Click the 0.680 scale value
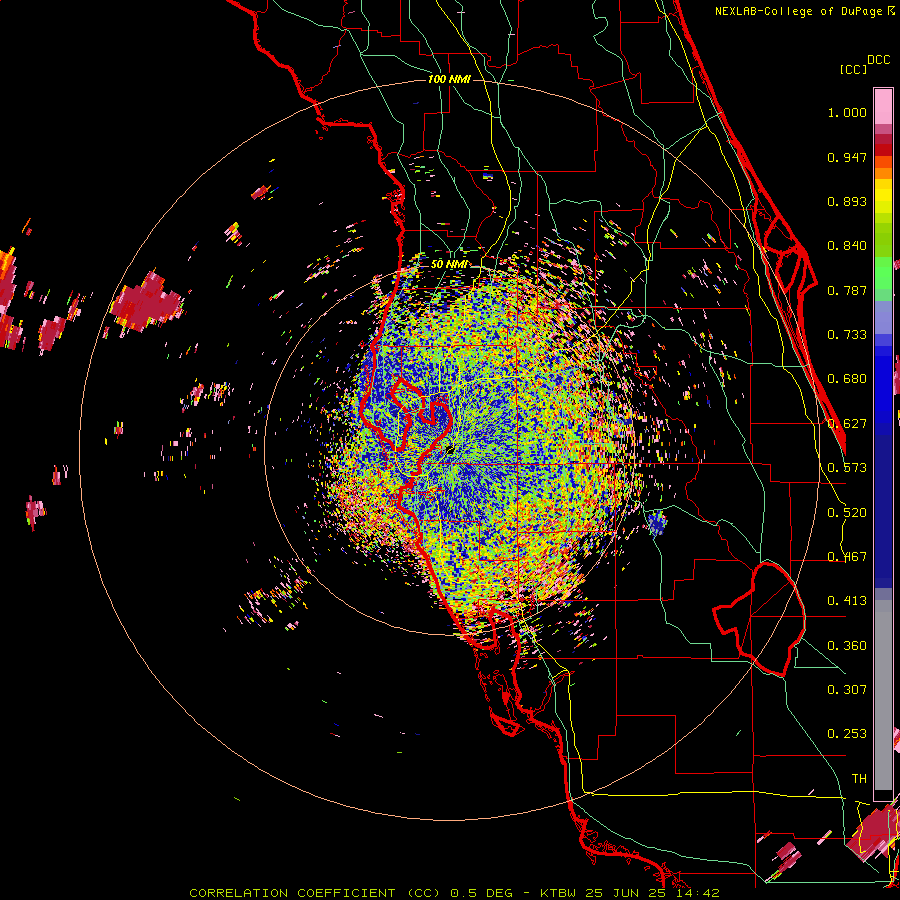 point(847,379)
